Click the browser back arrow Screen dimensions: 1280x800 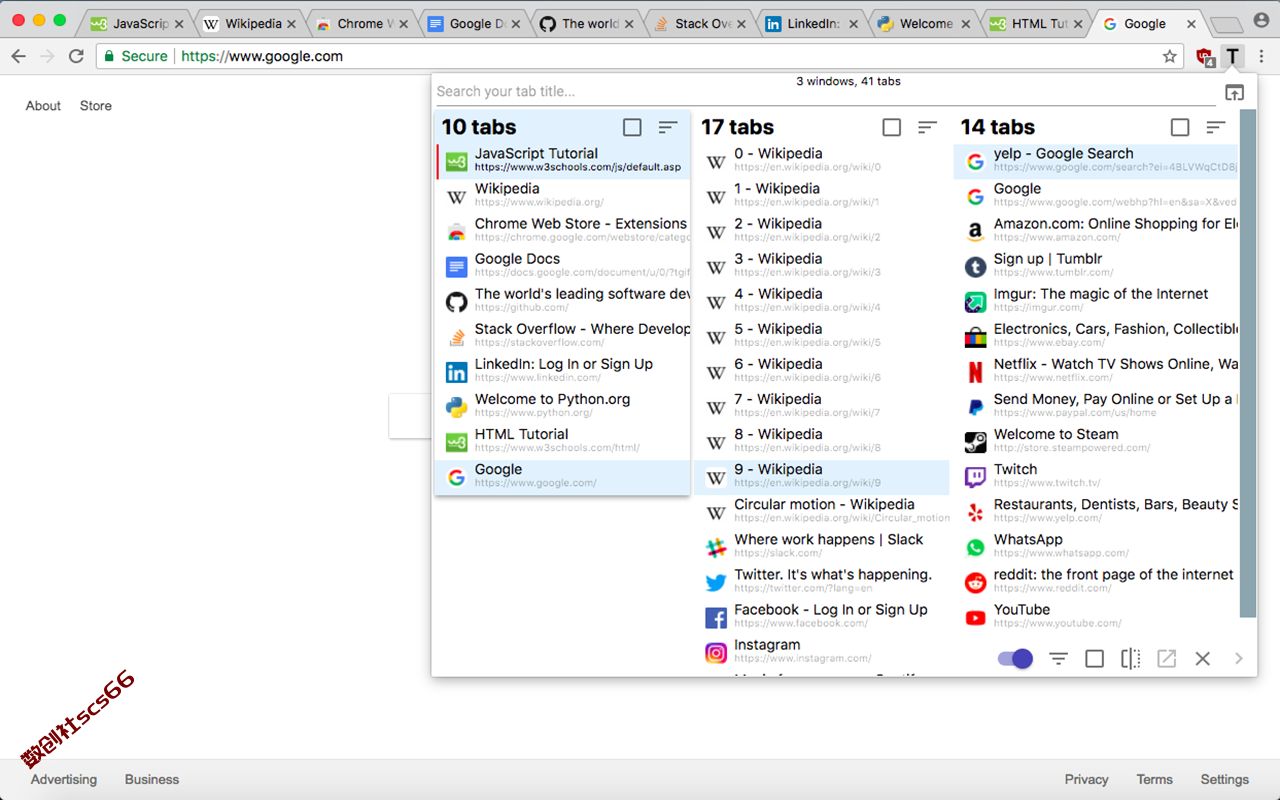pos(18,56)
